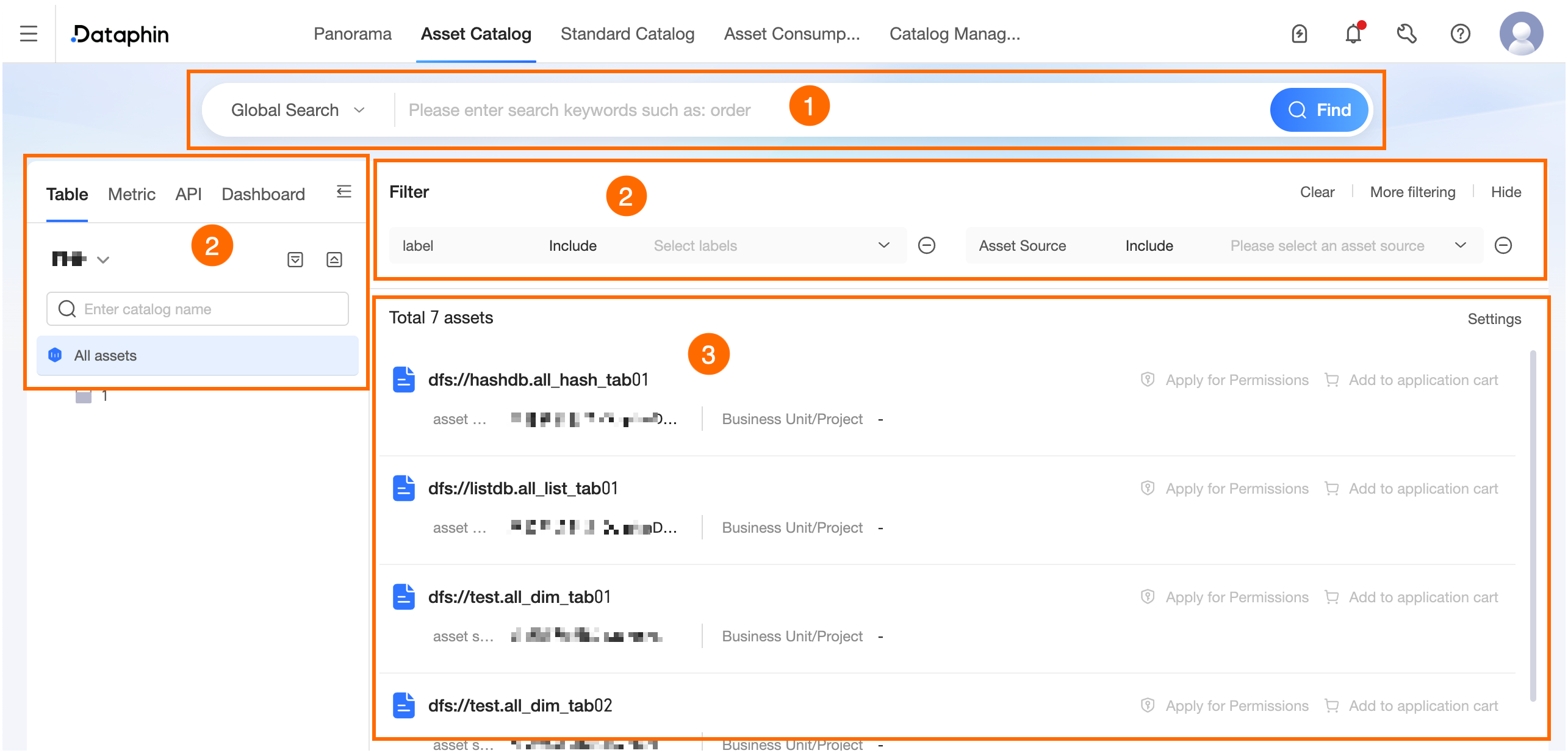Select All assets in the catalog tree

(198, 355)
